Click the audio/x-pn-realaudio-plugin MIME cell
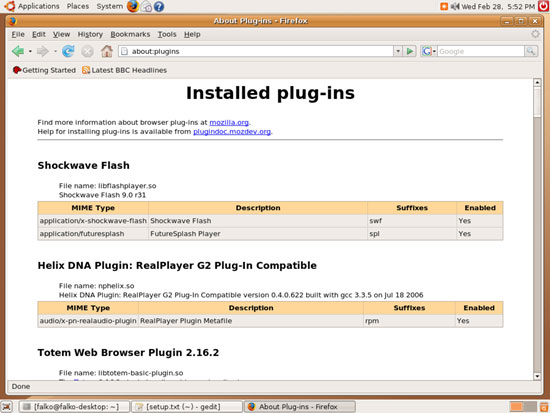This screenshot has height=413, width=550. pyautogui.click(x=88, y=321)
